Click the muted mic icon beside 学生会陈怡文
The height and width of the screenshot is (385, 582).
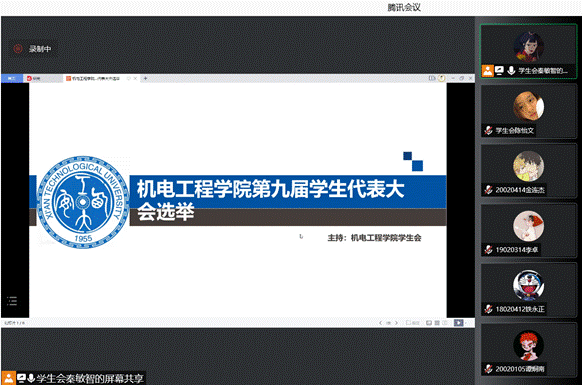tap(488, 130)
